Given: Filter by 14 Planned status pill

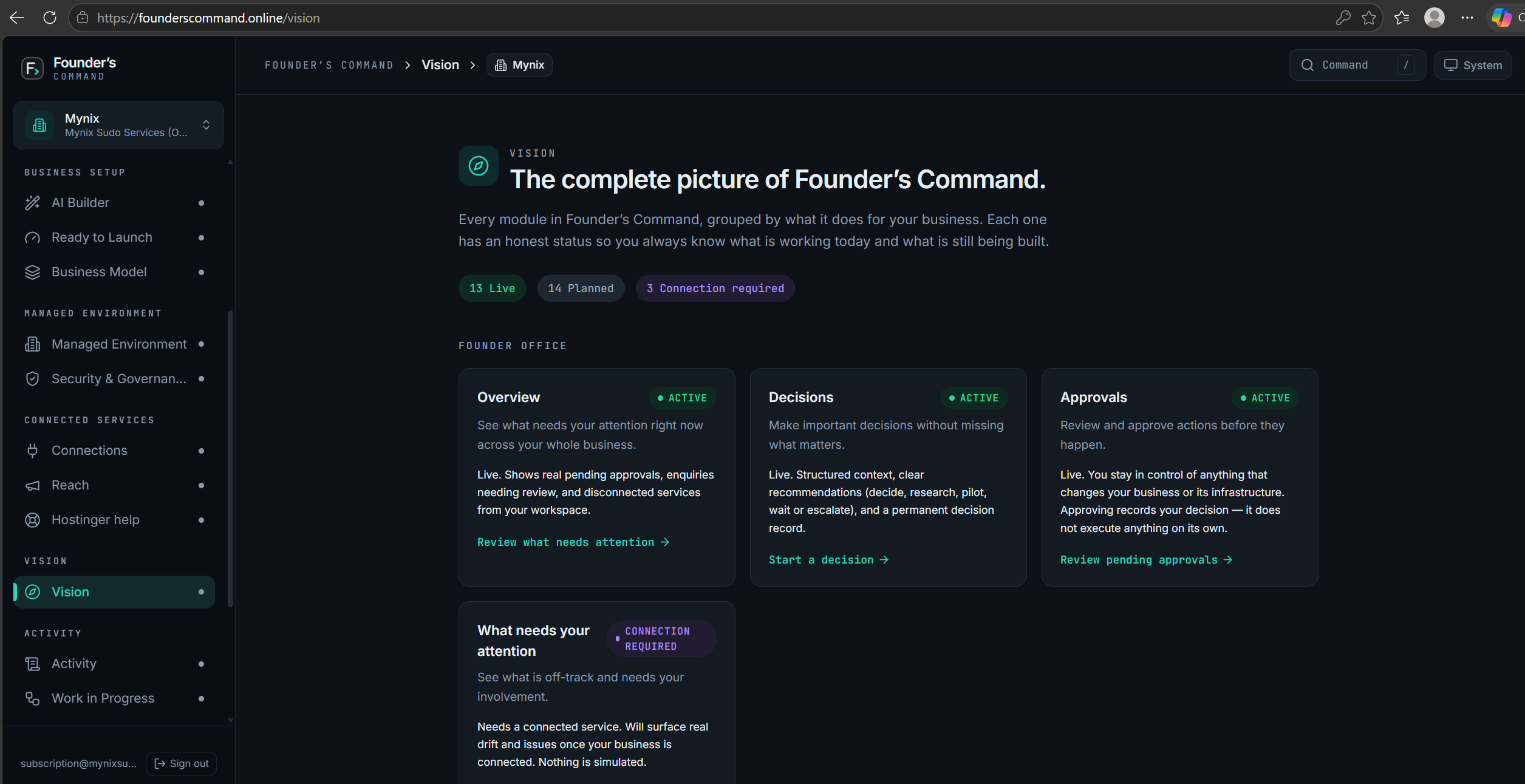Looking at the screenshot, I should [x=581, y=288].
